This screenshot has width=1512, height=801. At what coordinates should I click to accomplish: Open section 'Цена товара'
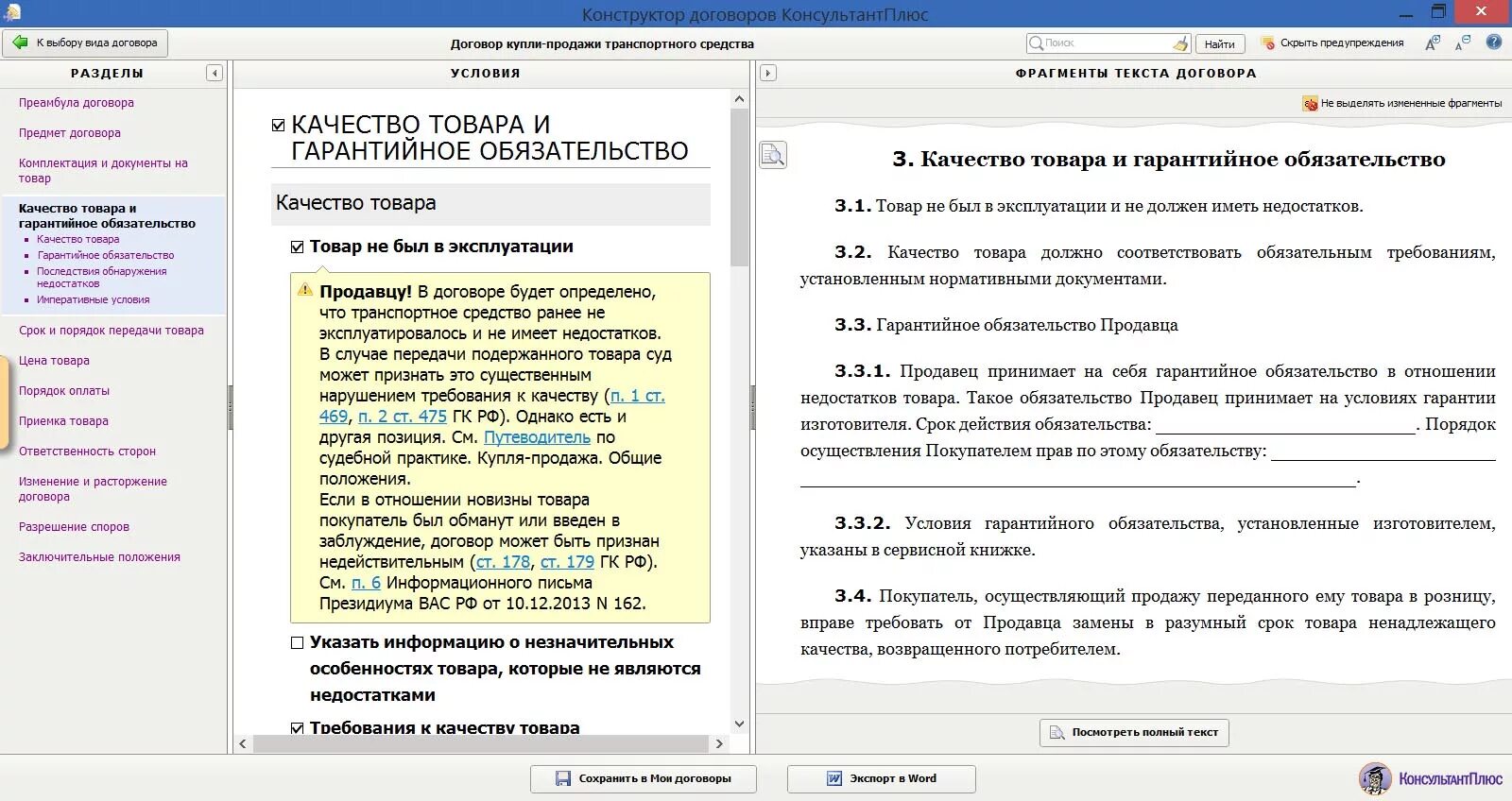[x=54, y=361]
